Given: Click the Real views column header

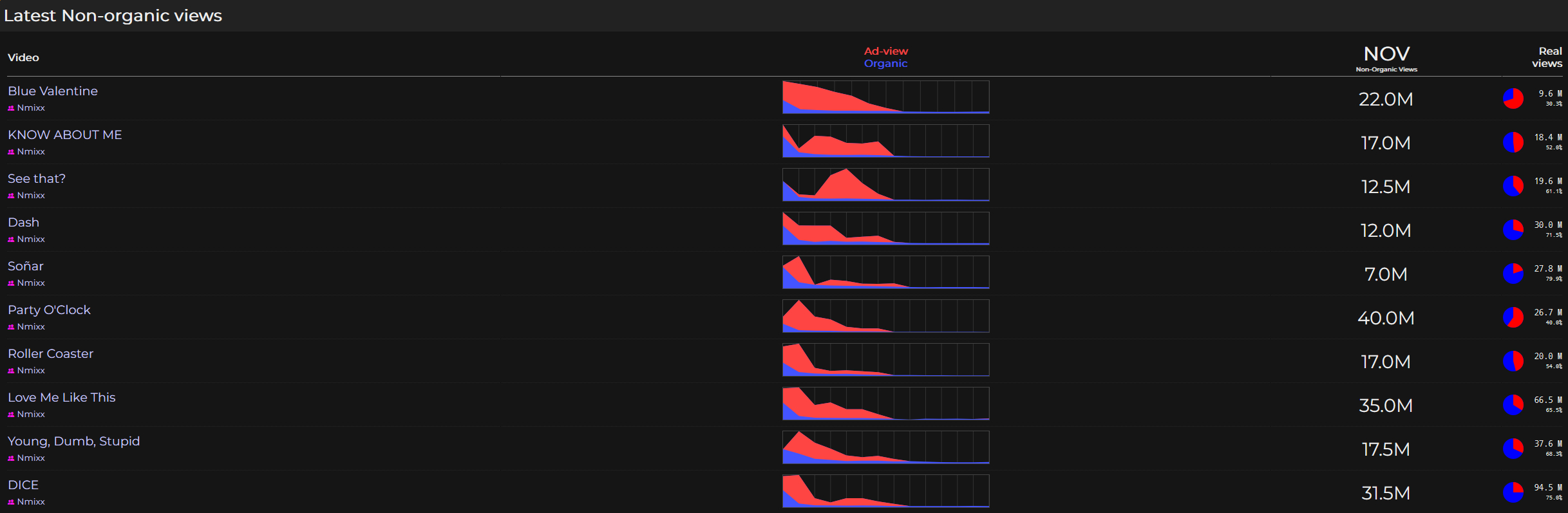Looking at the screenshot, I should coord(1547,57).
